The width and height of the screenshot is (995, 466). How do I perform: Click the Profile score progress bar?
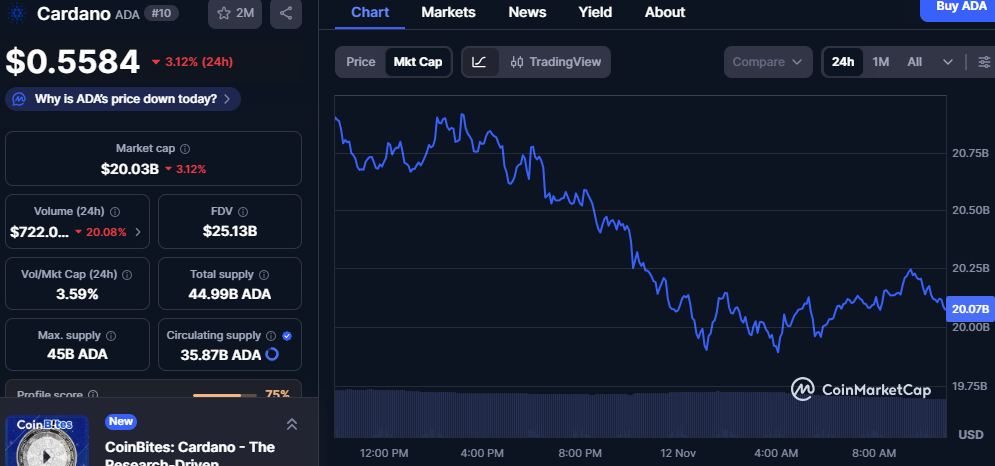[x=224, y=396]
